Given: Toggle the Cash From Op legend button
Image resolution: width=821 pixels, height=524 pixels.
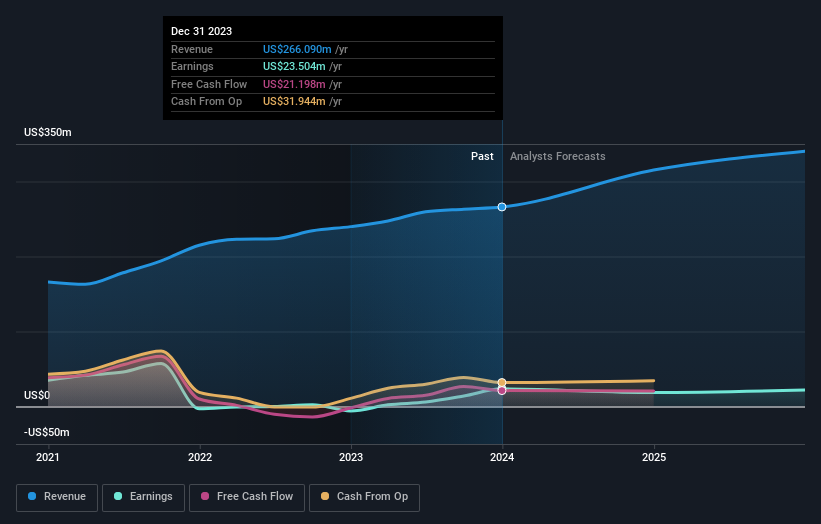Looking at the screenshot, I should pos(364,497).
